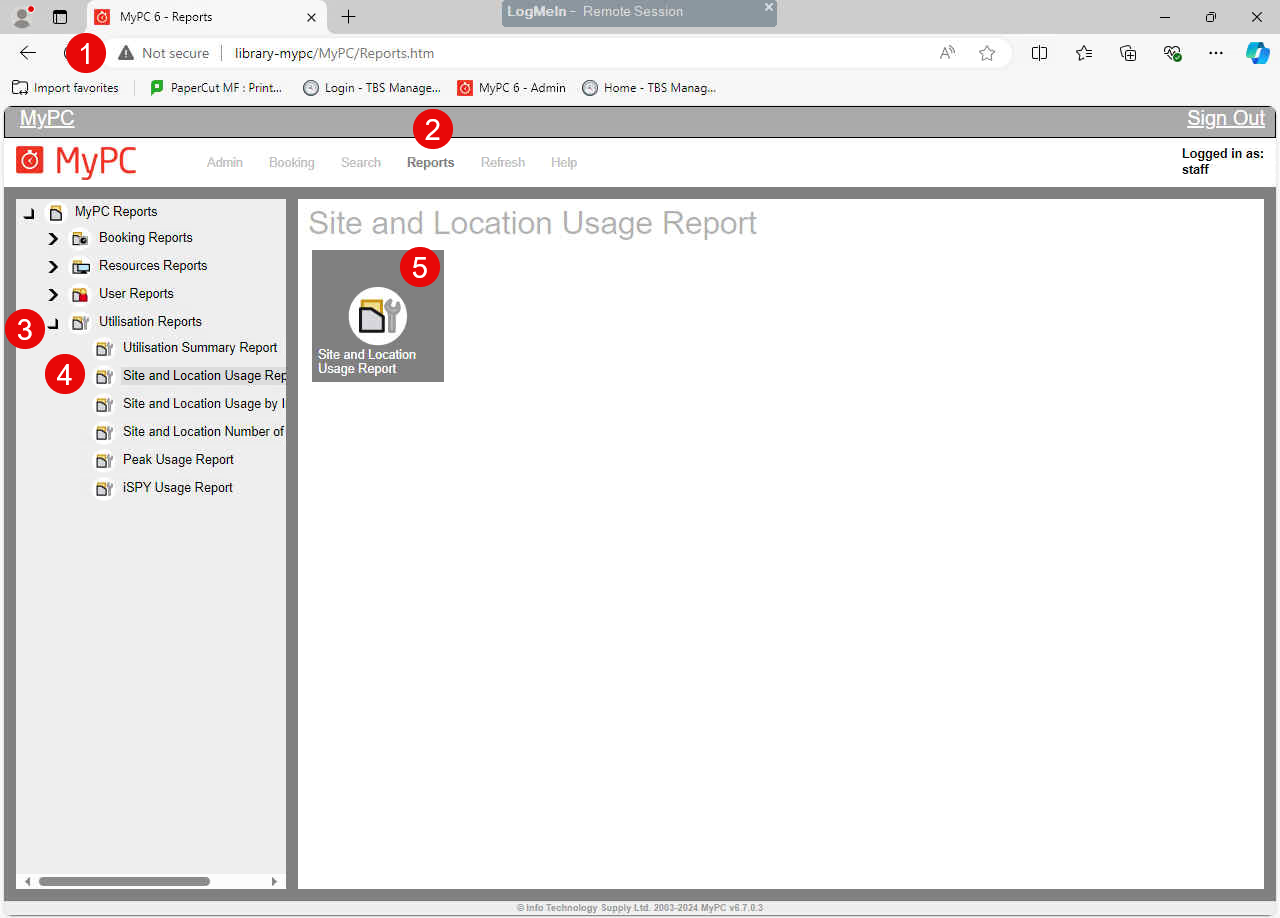The height and width of the screenshot is (918, 1280).
Task: Click the Booking Reports folder icon
Action: click(80, 238)
